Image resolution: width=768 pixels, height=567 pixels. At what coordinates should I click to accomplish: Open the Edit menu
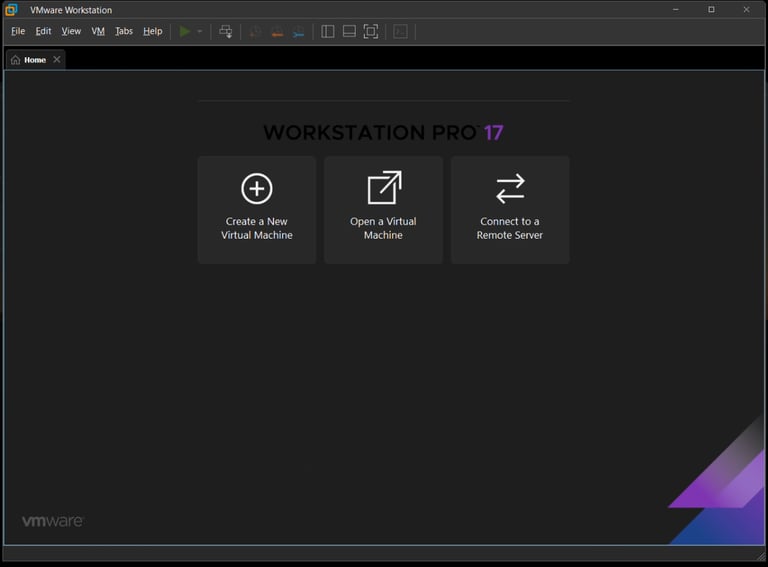[x=43, y=31]
